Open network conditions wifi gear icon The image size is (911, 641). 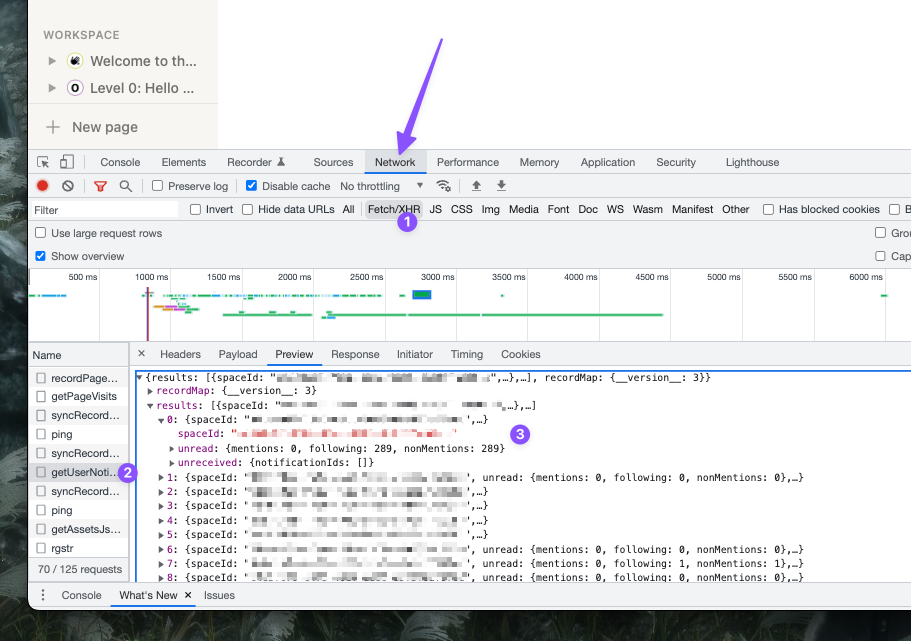click(x=444, y=186)
